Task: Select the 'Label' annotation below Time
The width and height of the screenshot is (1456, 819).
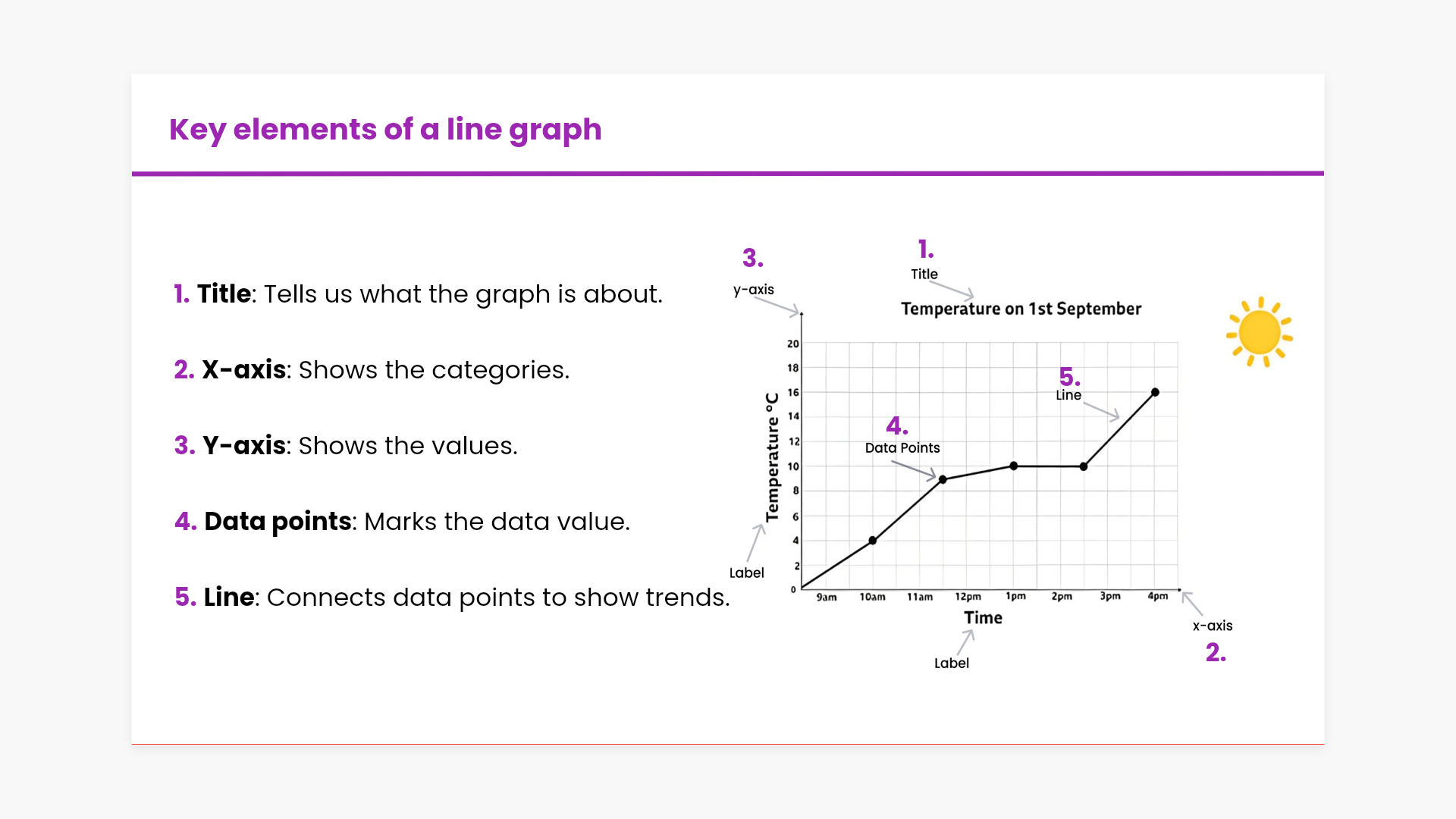Action: click(x=952, y=664)
